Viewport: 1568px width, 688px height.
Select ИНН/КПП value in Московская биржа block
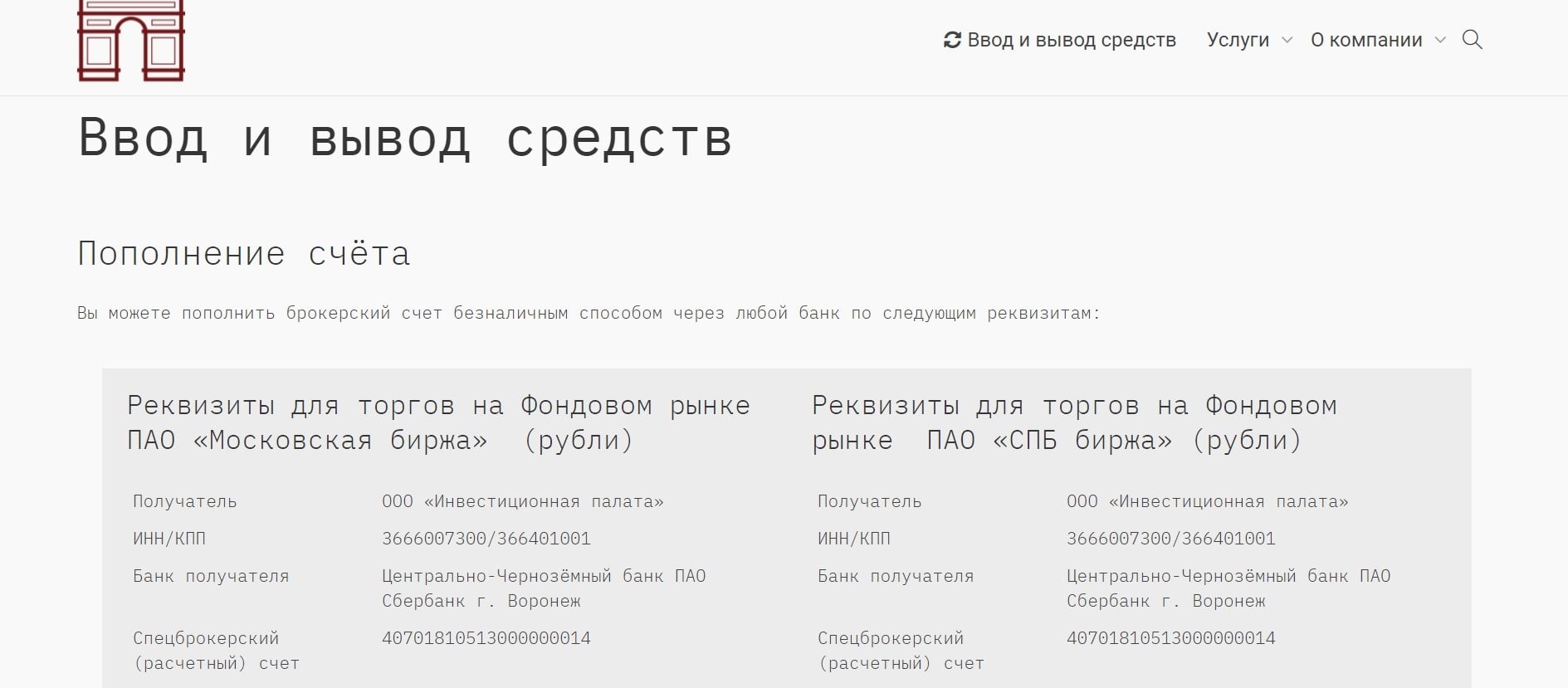pos(486,539)
